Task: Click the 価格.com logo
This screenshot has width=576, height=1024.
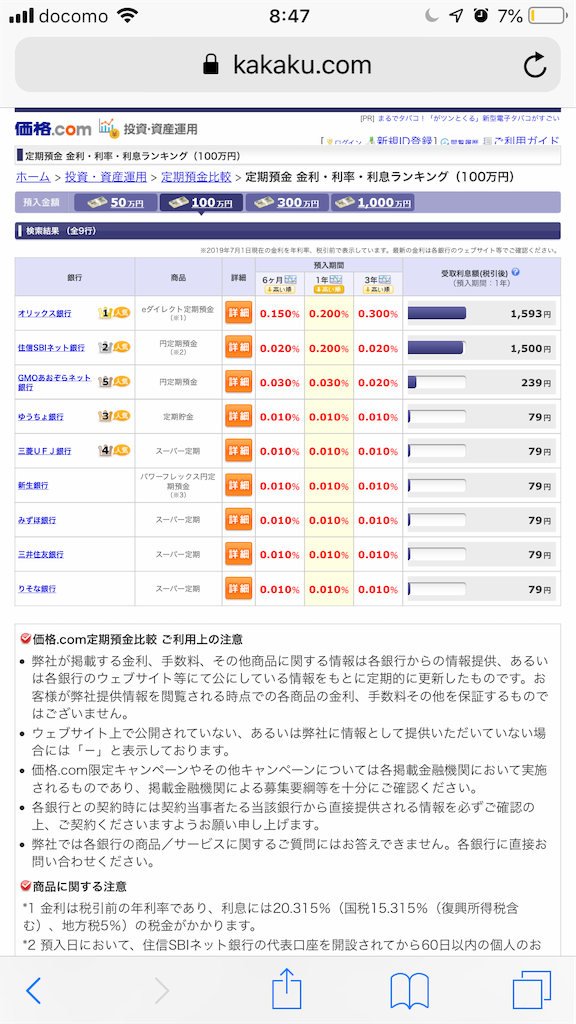Action: (x=54, y=129)
